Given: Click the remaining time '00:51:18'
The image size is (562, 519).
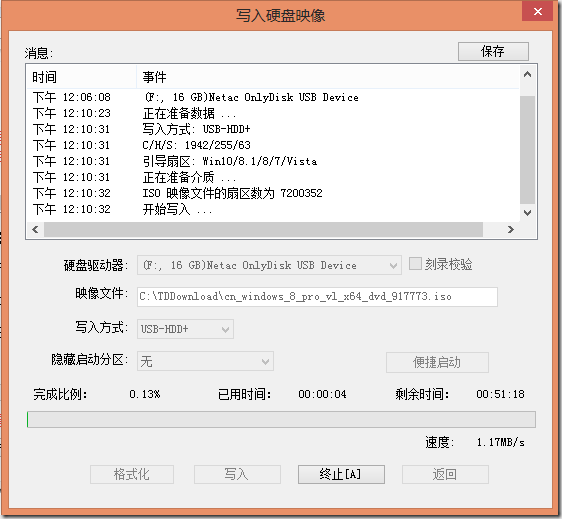Looking at the screenshot, I should pyautogui.click(x=500, y=394).
